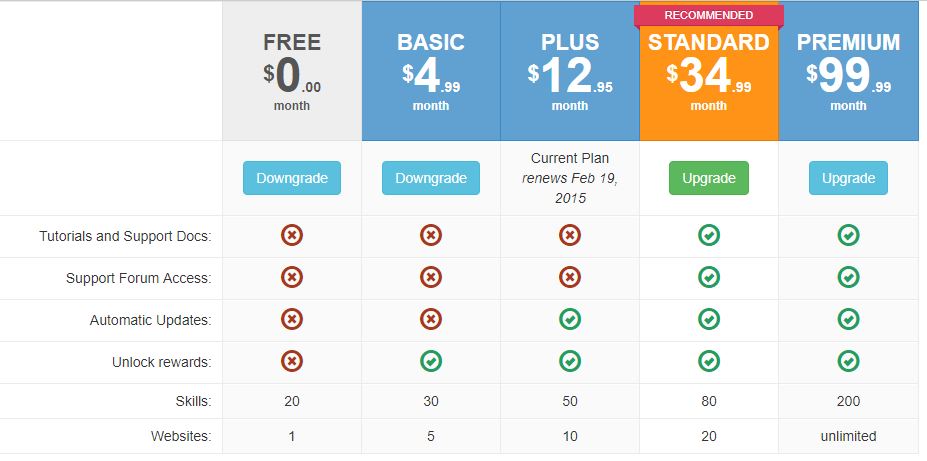Click the Current Plan renewal text
Image resolution: width=927 pixels, height=461 pixels.
pyautogui.click(x=570, y=178)
